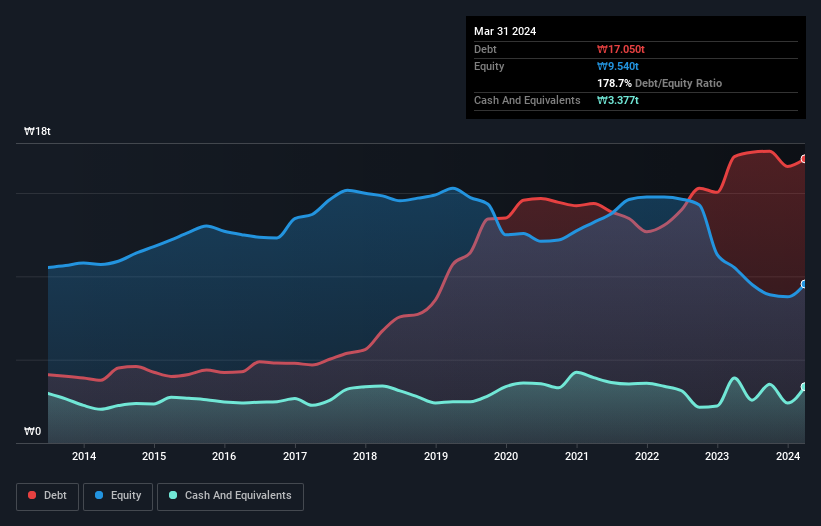
Task: Select the 2015 x-axis label
Action: tap(154, 456)
